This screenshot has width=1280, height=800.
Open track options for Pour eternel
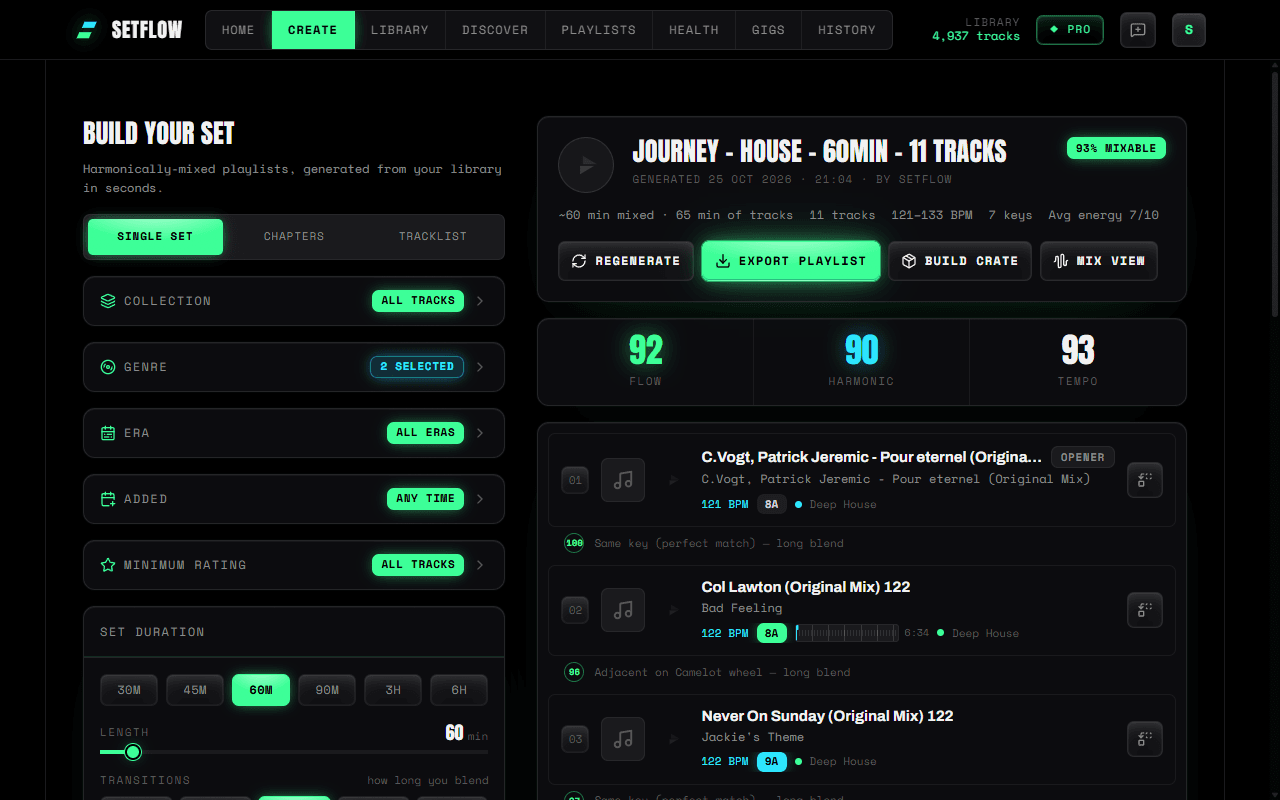1145,480
